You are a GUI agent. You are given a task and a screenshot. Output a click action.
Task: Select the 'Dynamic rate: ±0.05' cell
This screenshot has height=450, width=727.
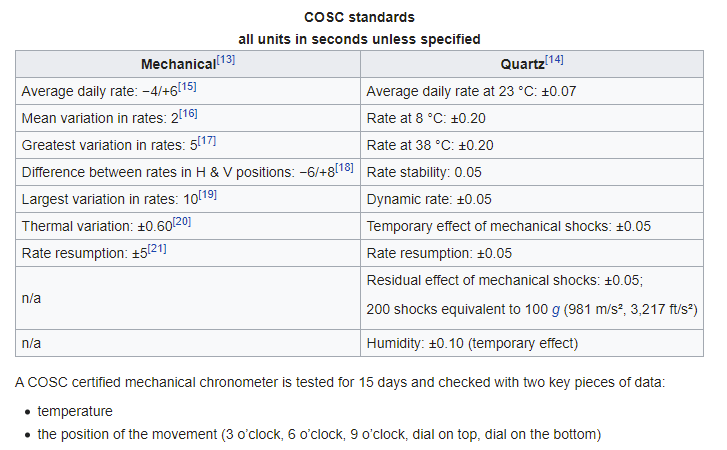429,199
